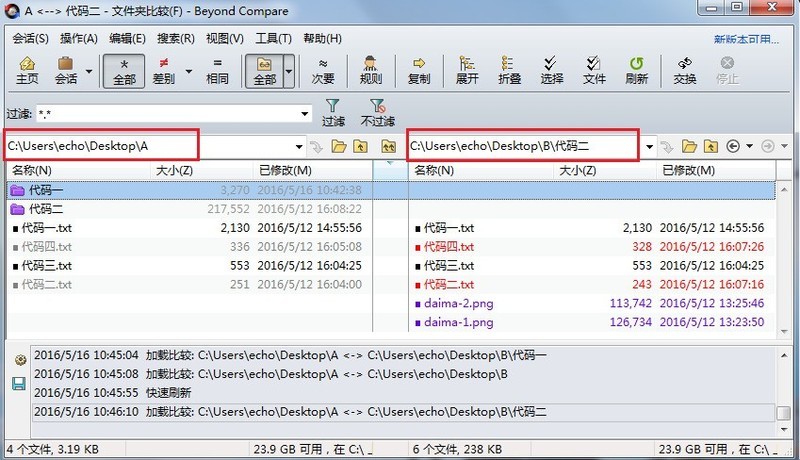Sort left pane by 名称(N) column
This screenshot has height=460, width=800.
79,170
